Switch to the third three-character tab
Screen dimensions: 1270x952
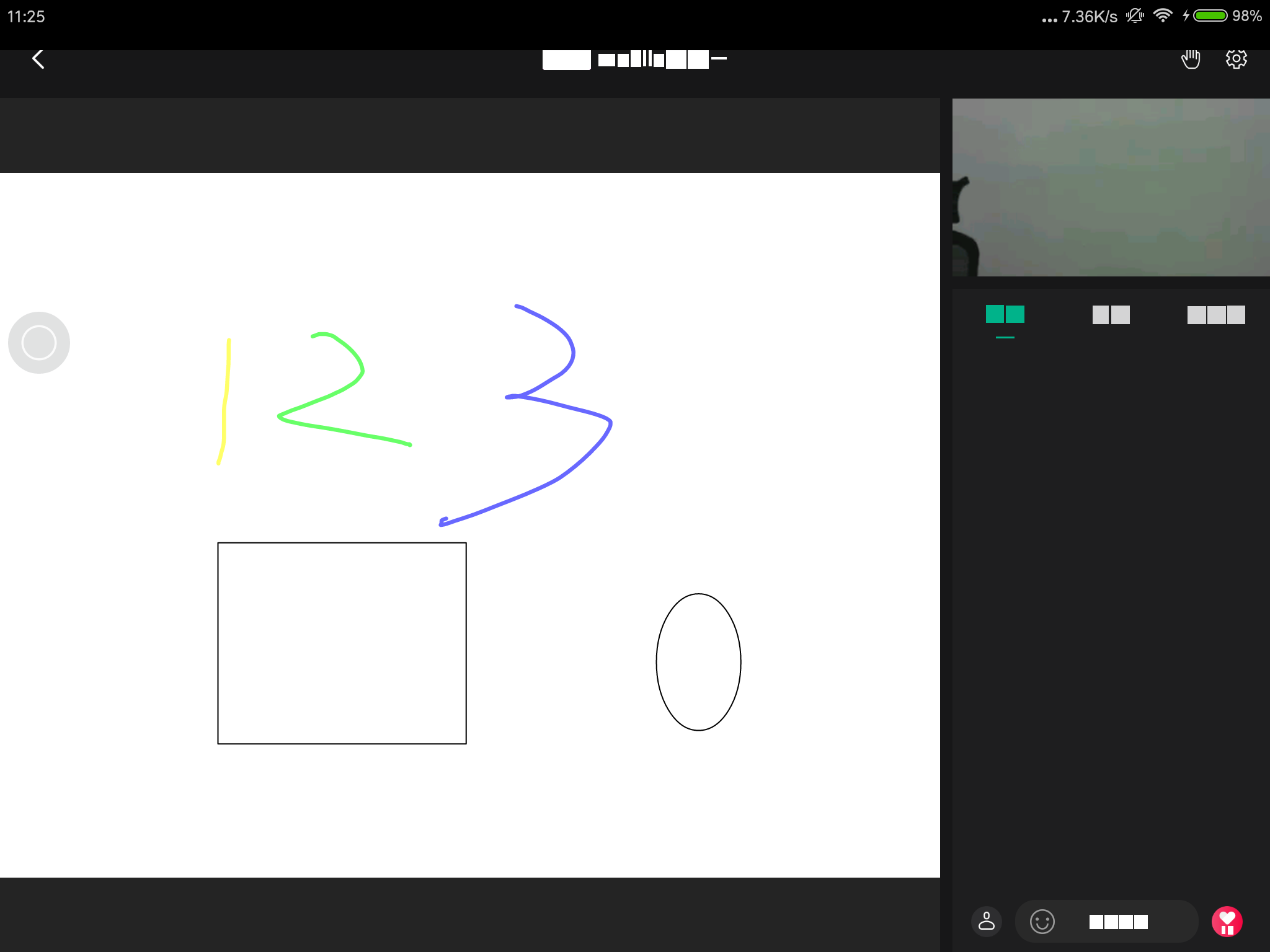click(1215, 315)
